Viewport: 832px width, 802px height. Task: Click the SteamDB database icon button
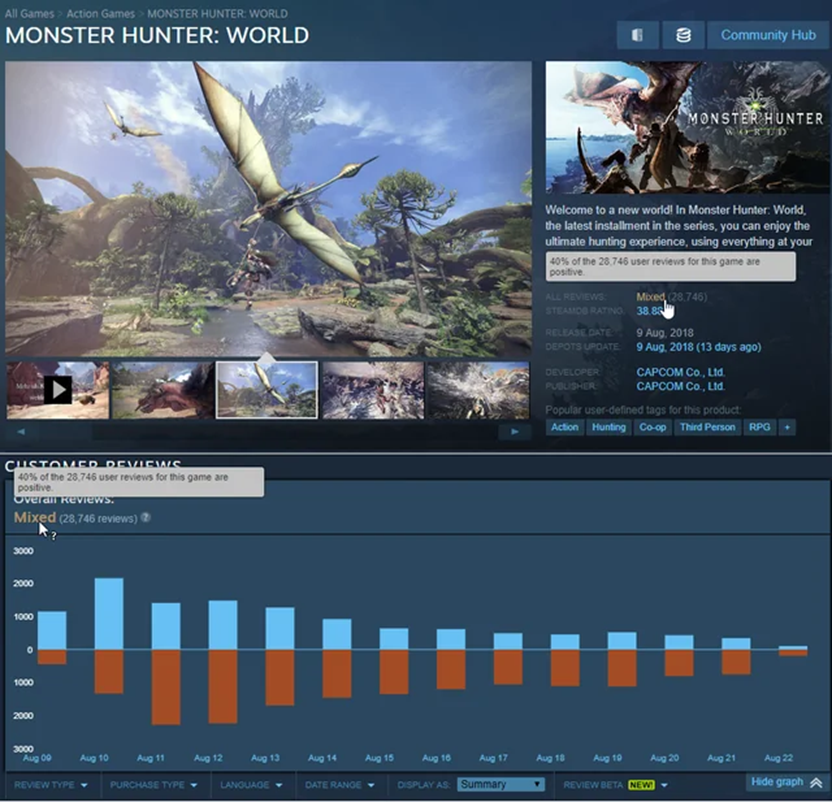(x=683, y=35)
